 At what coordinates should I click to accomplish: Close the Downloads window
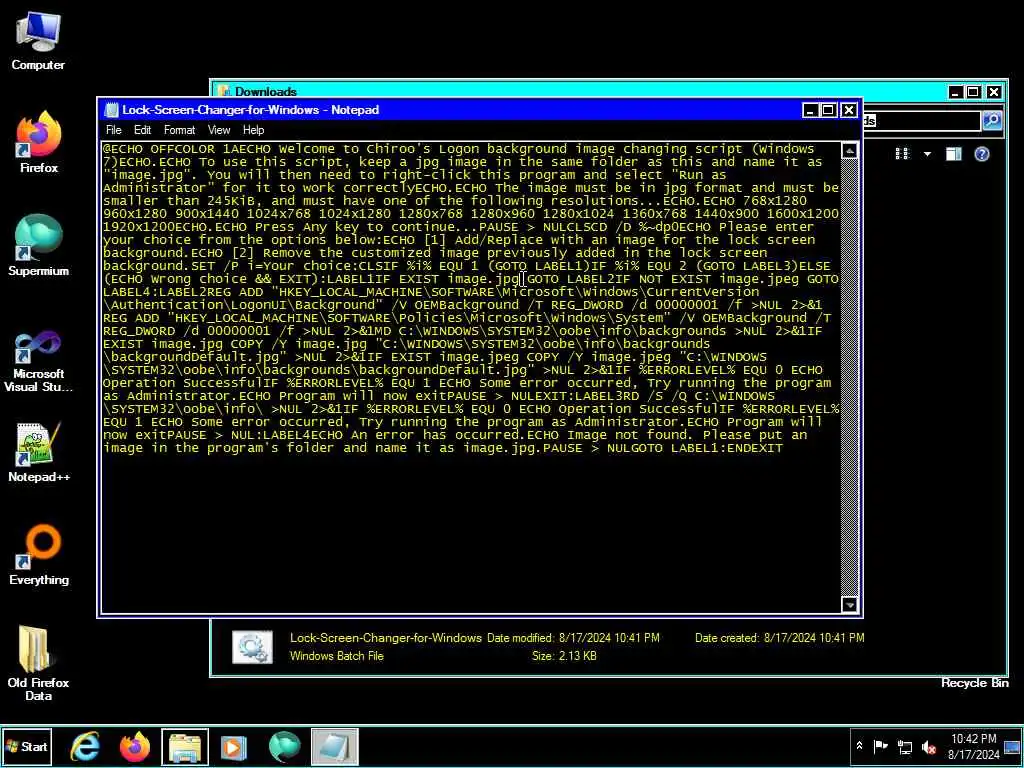[x=994, y=92]
